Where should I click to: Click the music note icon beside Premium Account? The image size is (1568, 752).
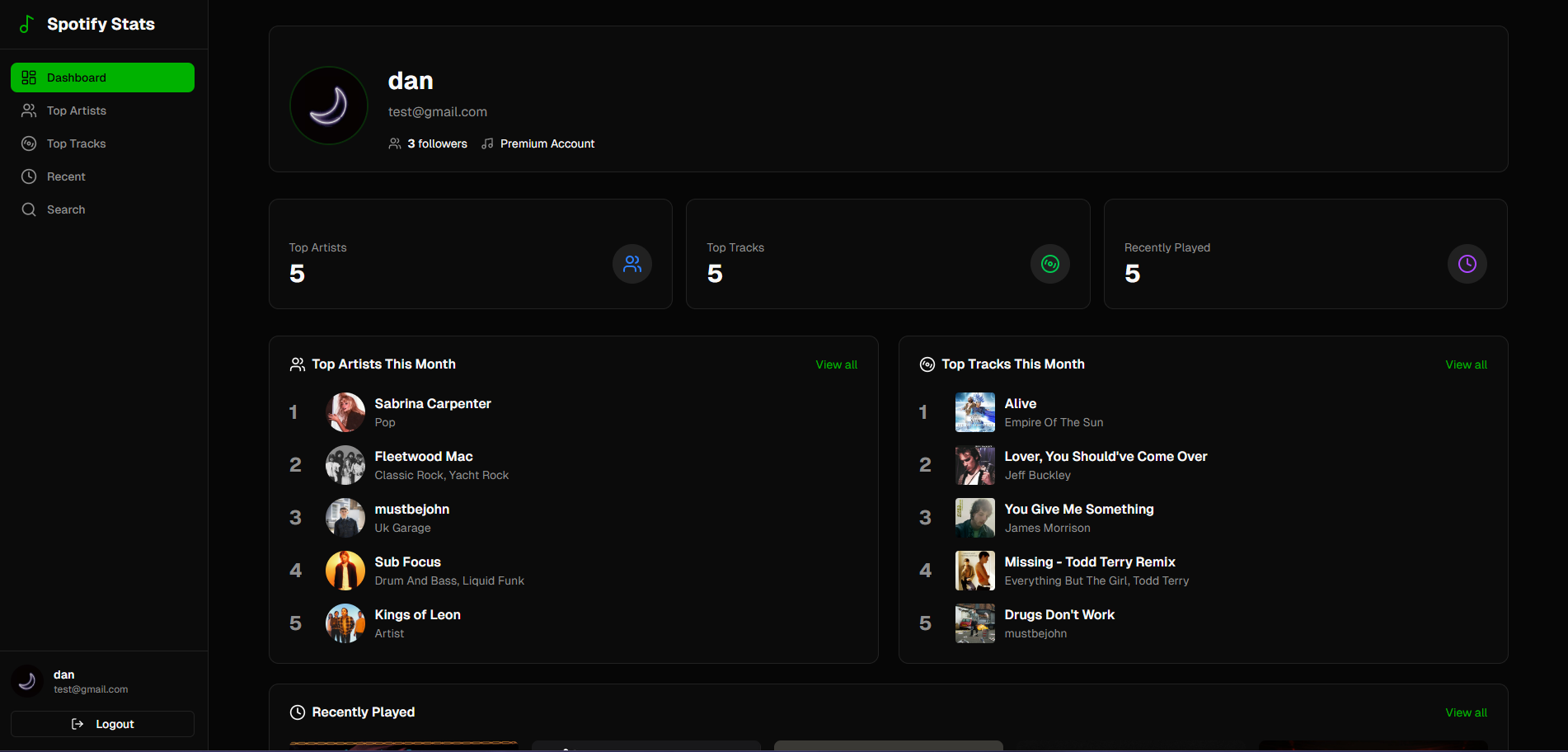click(487, 143)
